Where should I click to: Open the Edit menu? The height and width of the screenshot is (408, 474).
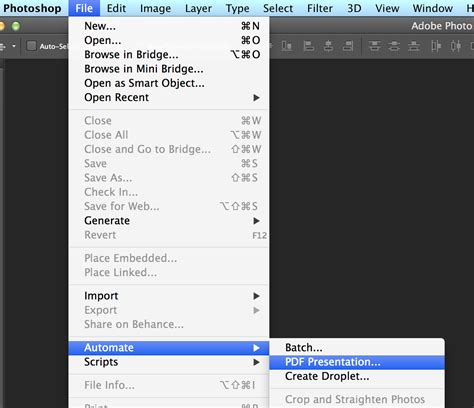[x=116, y=8]
